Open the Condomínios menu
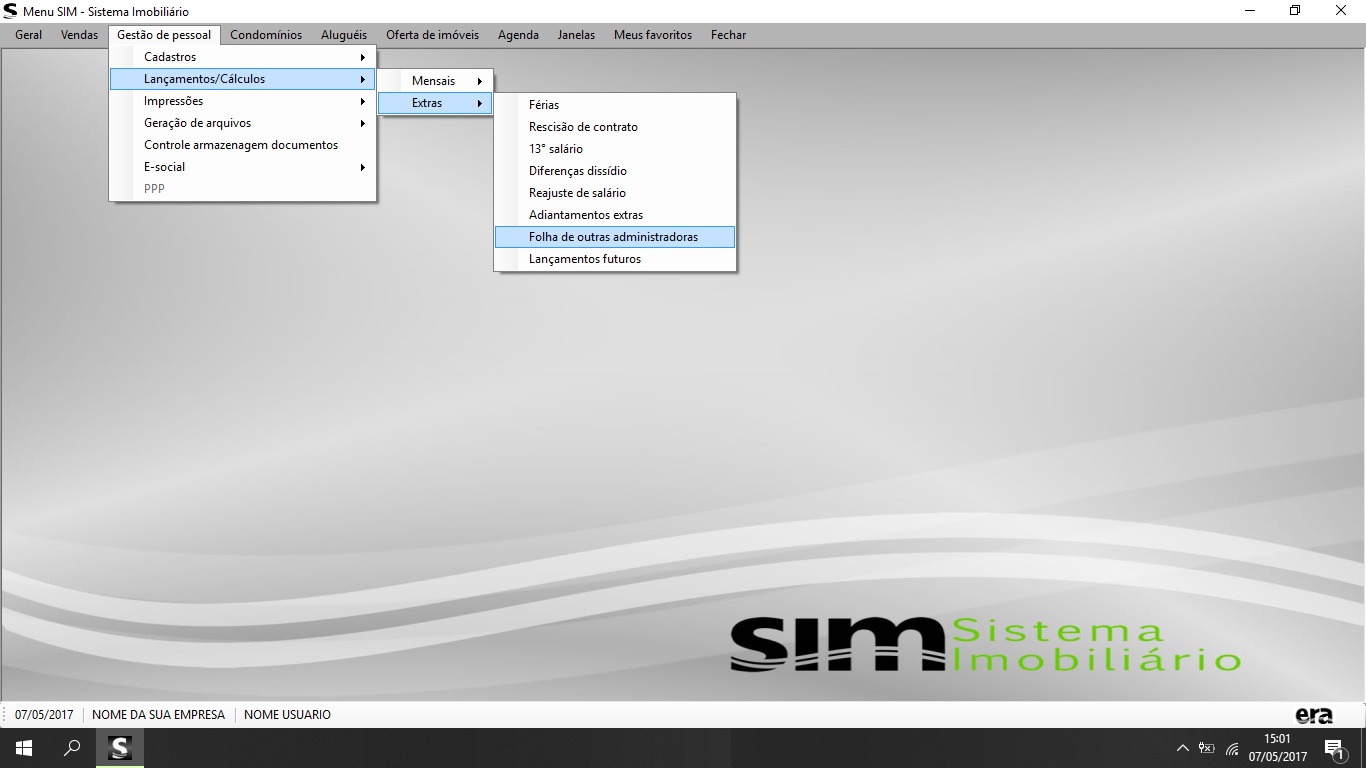The height and width of the screenshot is (768, 1366). point(266,35)
